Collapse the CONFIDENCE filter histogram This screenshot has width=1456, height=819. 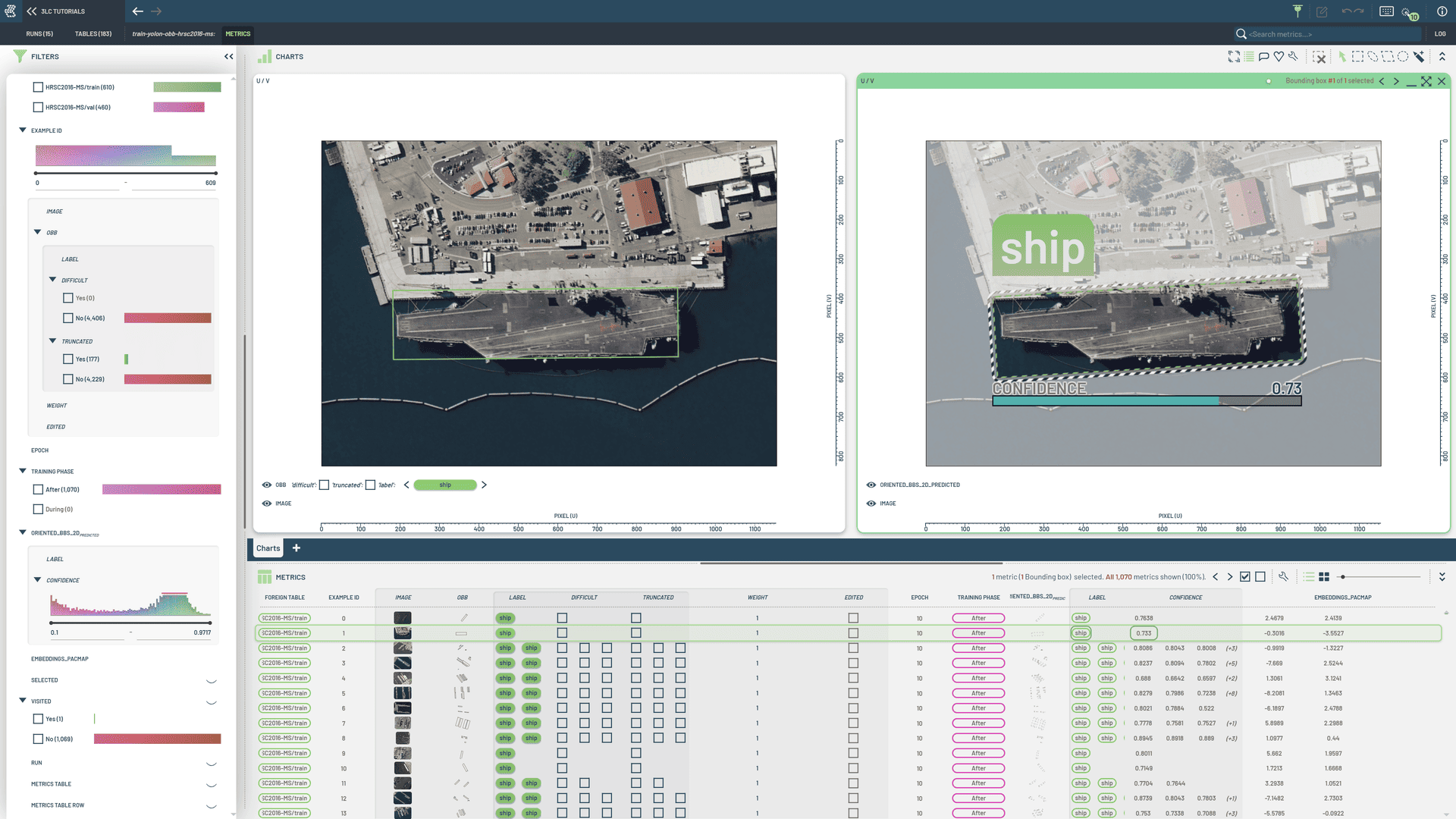tap(37, 580)
